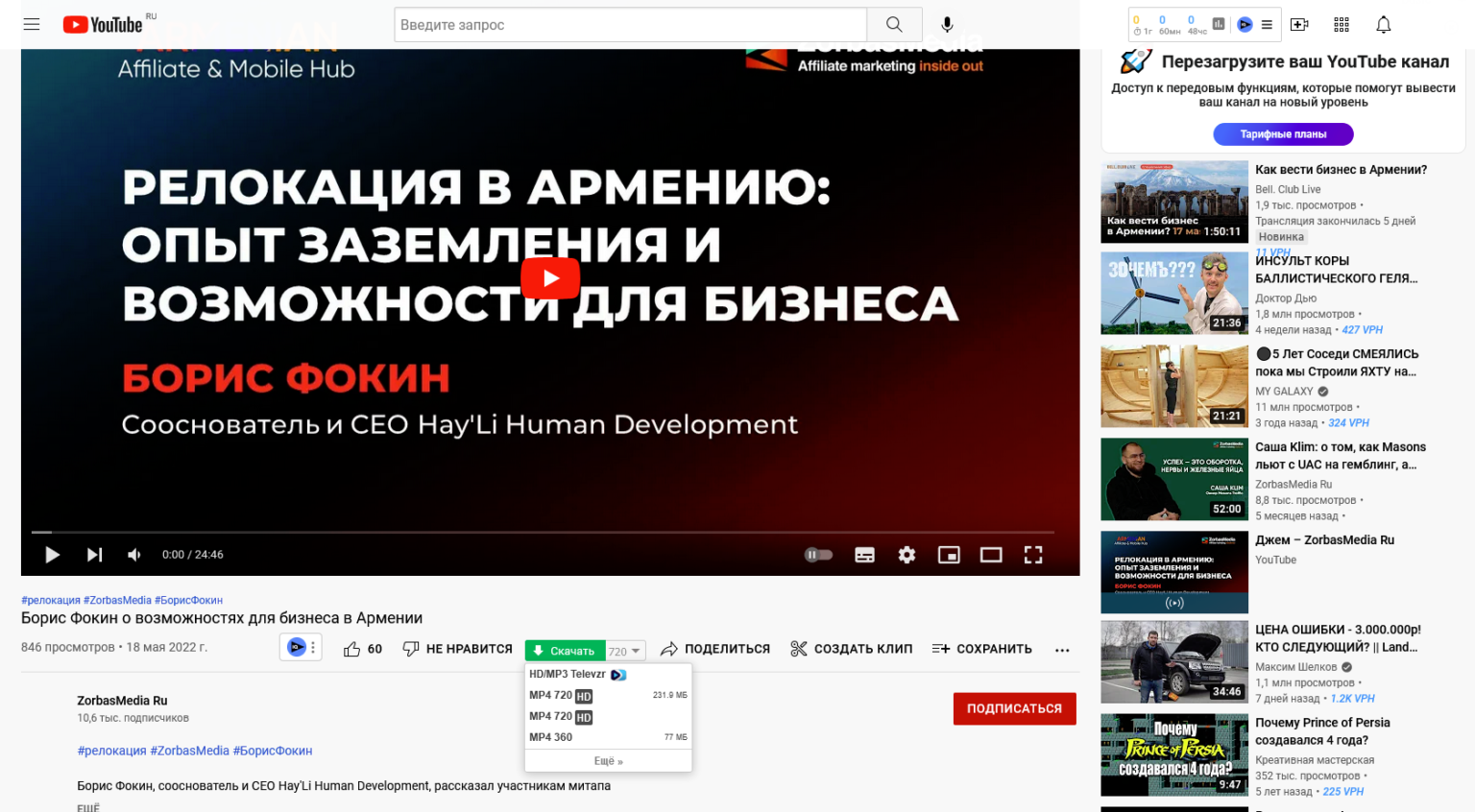
Task: Open the create video camera icon
Action: 1299,24
